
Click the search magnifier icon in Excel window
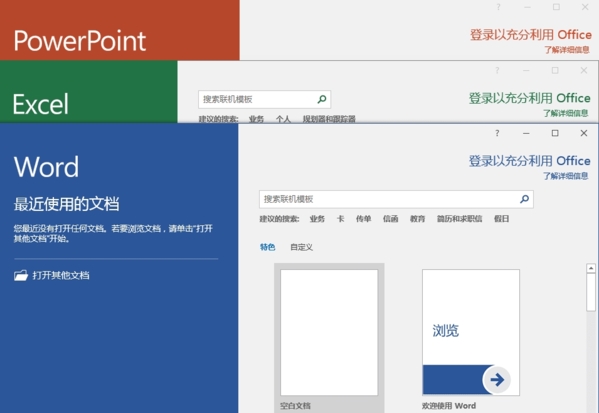coord(322,99)
